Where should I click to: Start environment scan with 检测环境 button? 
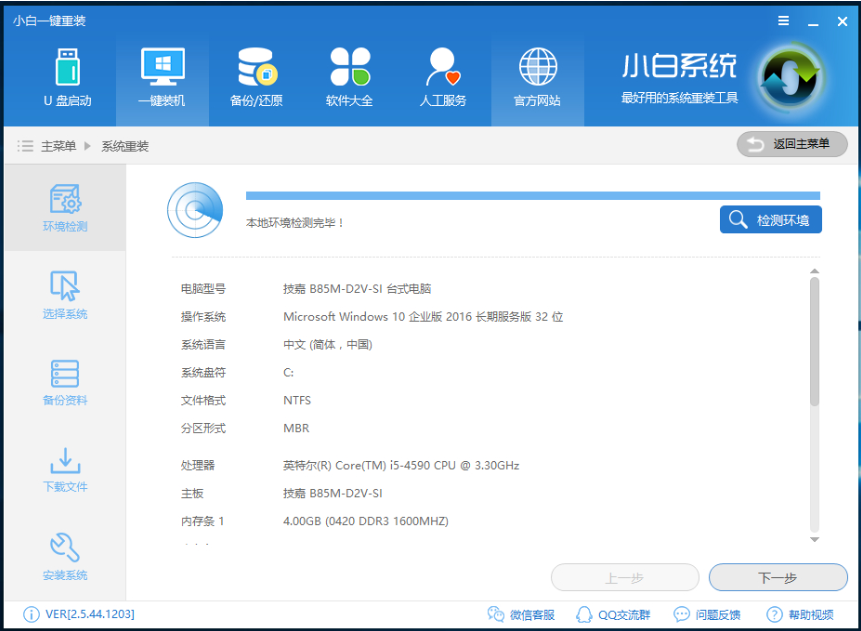pos(769,220)
